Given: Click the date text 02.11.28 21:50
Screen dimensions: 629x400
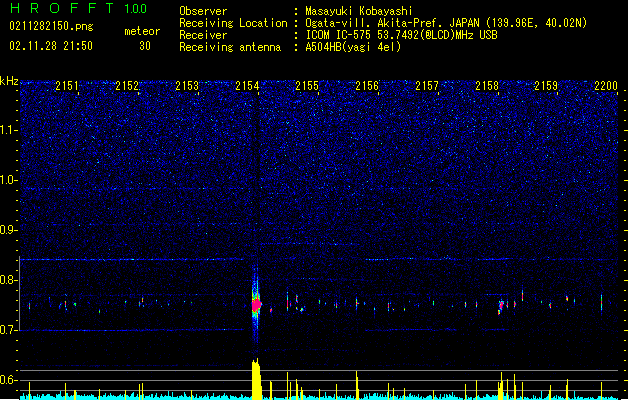Looking at the screenshot, I should pyautogui.click(x=51, y=46).
